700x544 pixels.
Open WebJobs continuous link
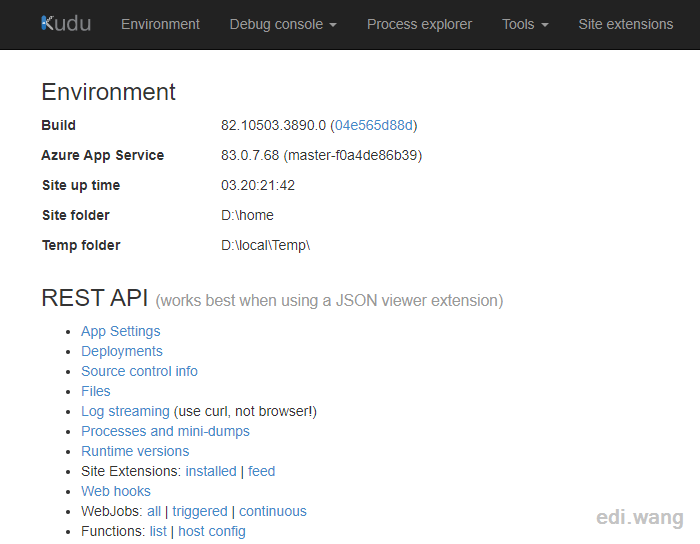click(273, 511)
